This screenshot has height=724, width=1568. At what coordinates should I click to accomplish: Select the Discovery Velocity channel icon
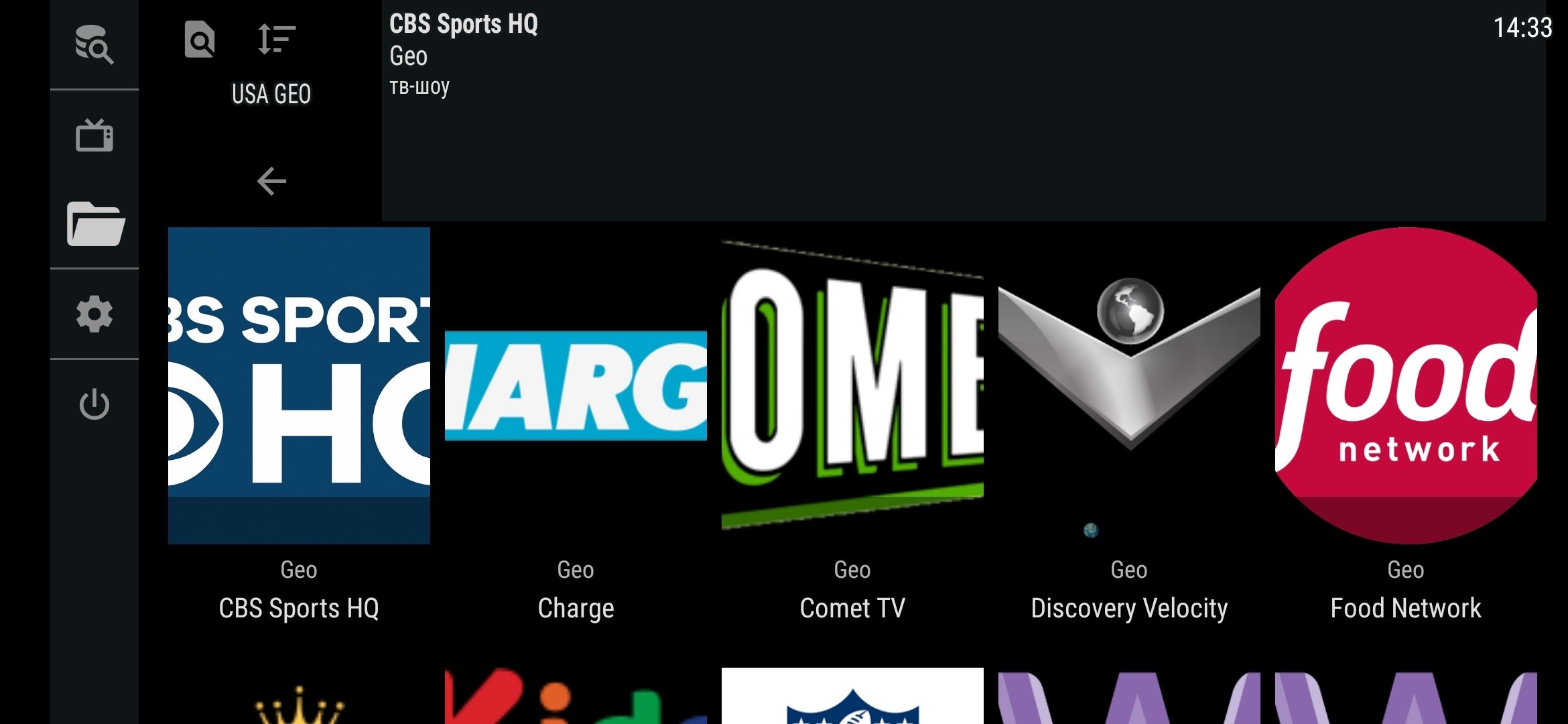(x=1129, y=386)
